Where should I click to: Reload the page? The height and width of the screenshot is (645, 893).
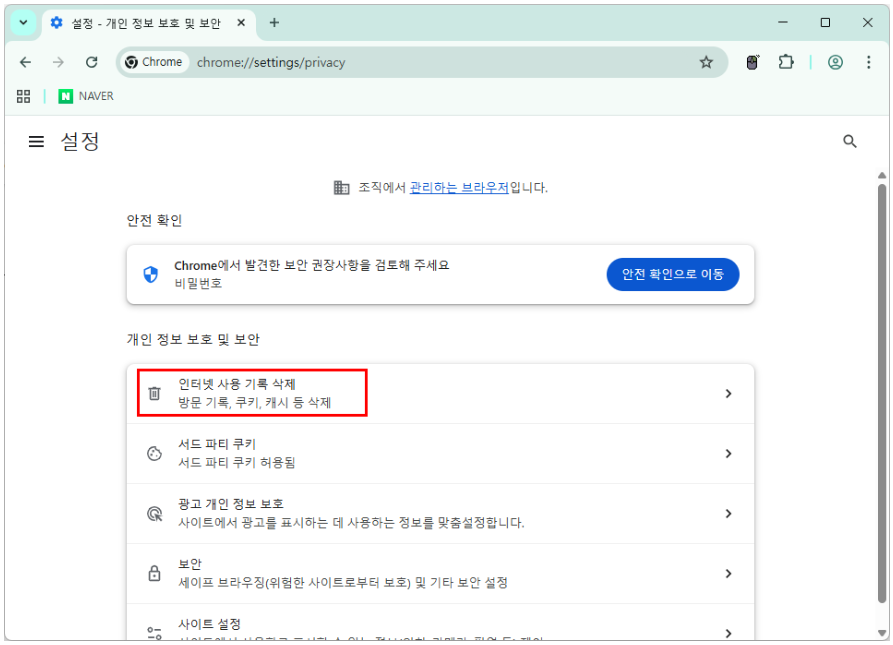click(x=91, y=62)
